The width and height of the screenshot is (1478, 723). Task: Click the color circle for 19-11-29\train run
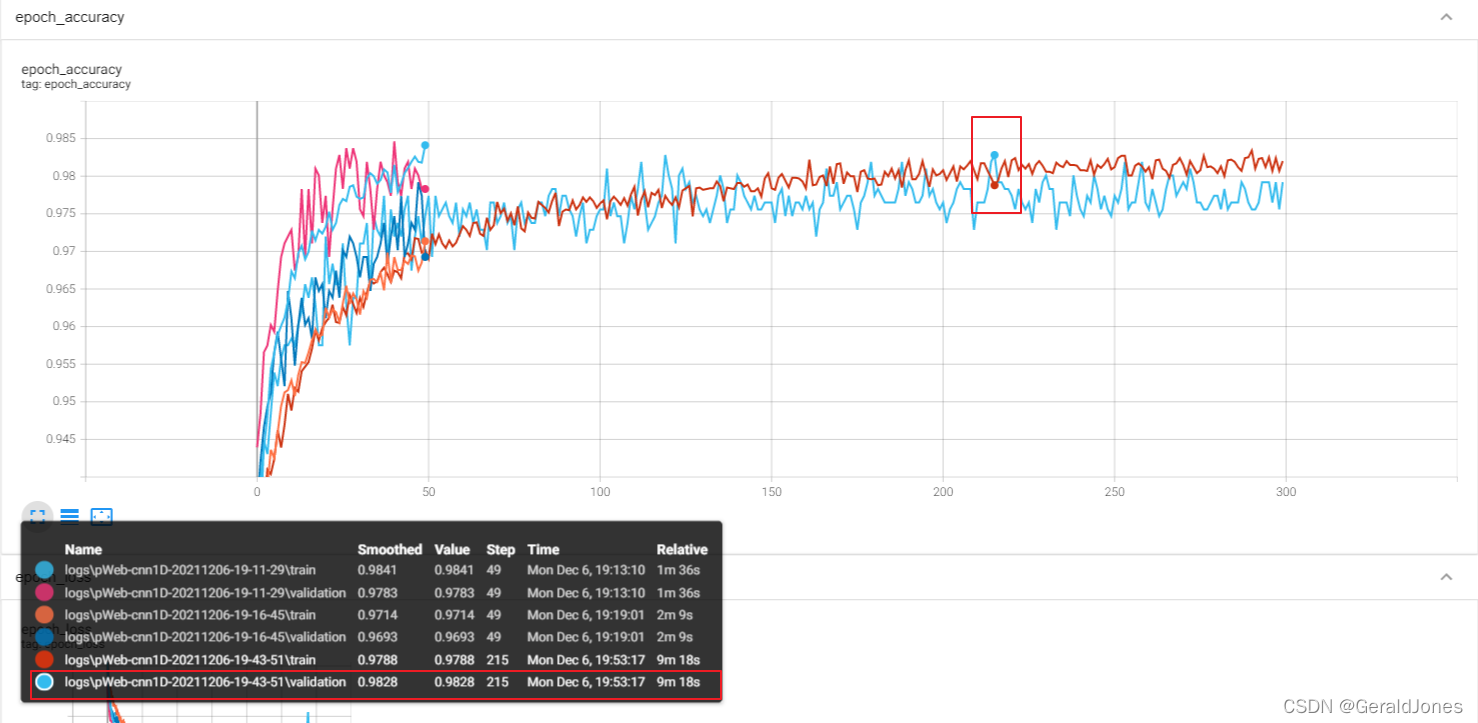[x=44, y=569]
